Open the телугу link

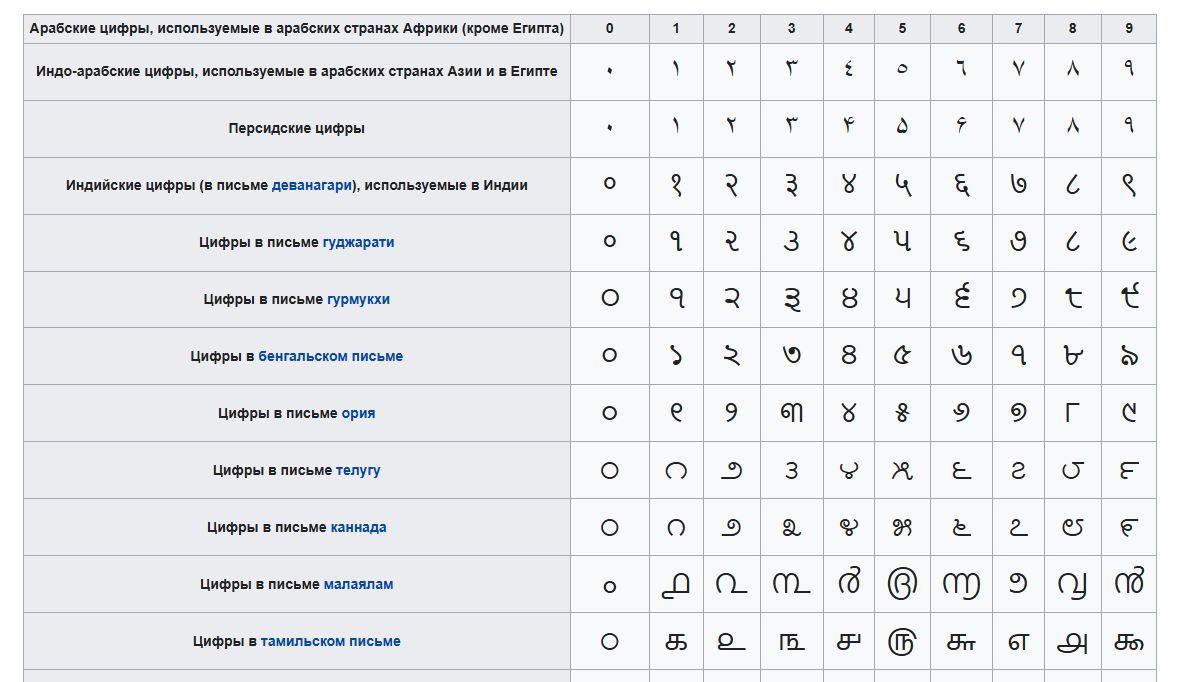[x=358, y=470]
